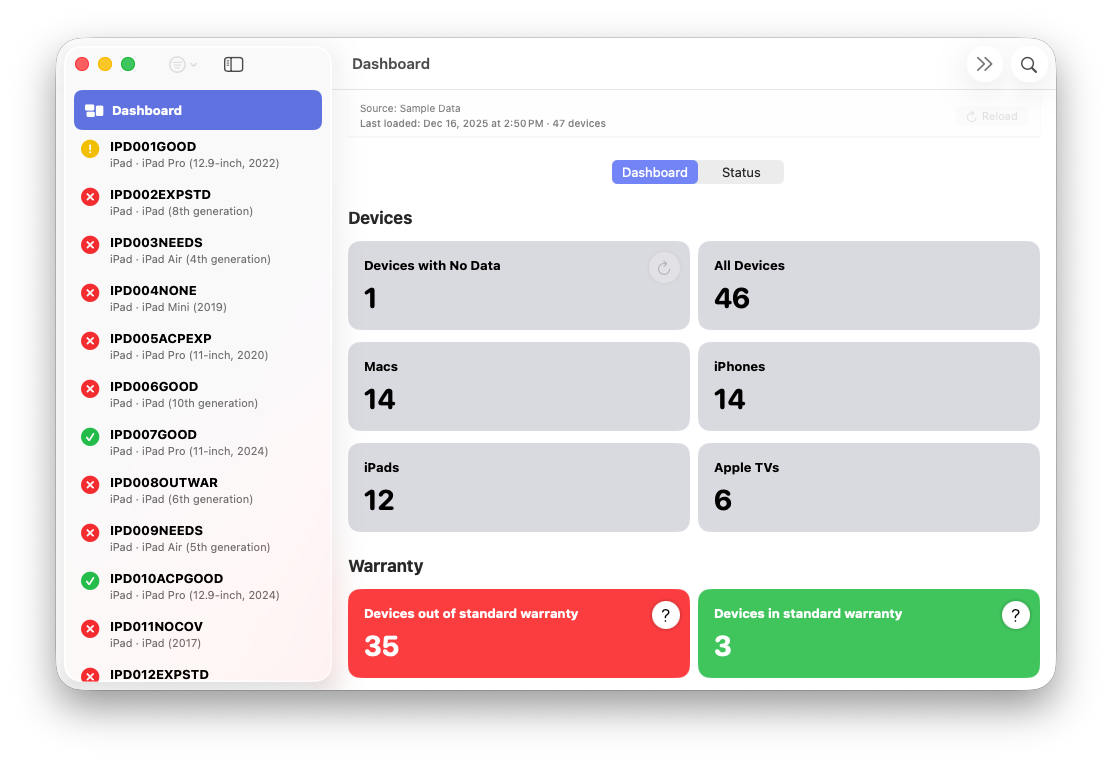Open help on Devices out of standard warranty

tap(666, 615)
